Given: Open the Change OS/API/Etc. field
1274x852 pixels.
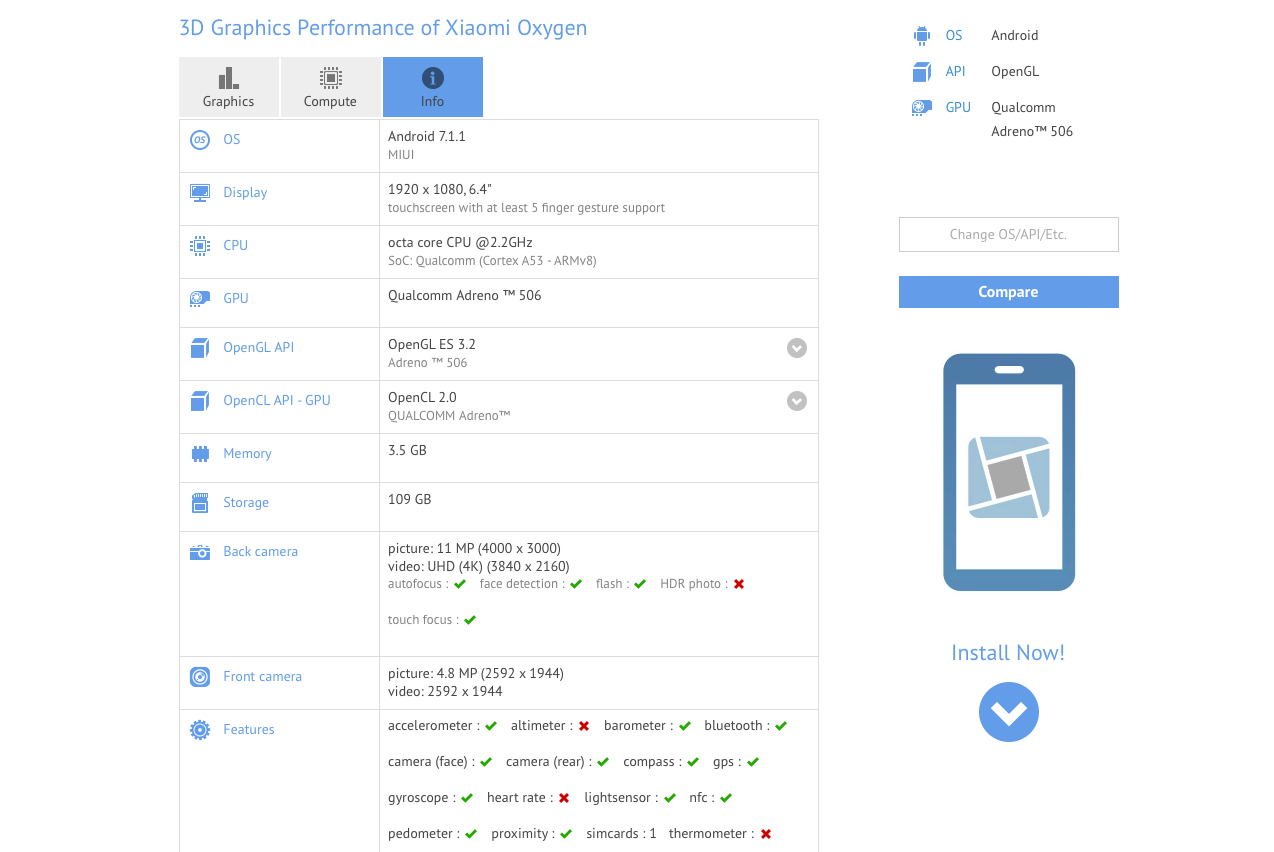Looking at the screenshot, I should click(x=1008, y=235).
